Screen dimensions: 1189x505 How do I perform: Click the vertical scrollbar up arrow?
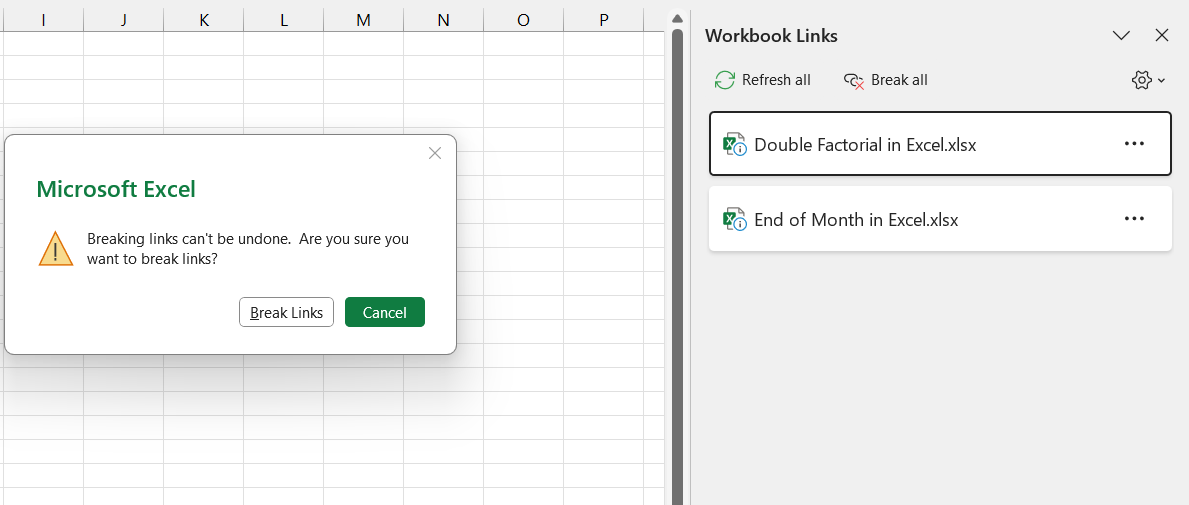pyautogui.click(x=677, y=18)
